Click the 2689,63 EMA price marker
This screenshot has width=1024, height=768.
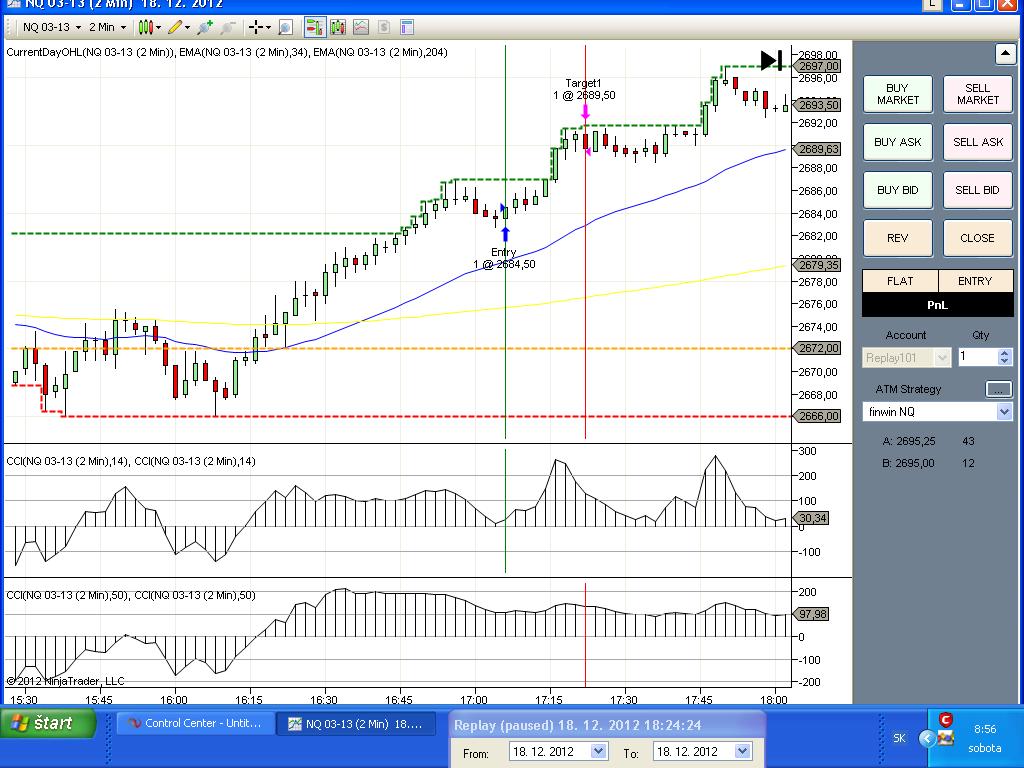[818, 150]
